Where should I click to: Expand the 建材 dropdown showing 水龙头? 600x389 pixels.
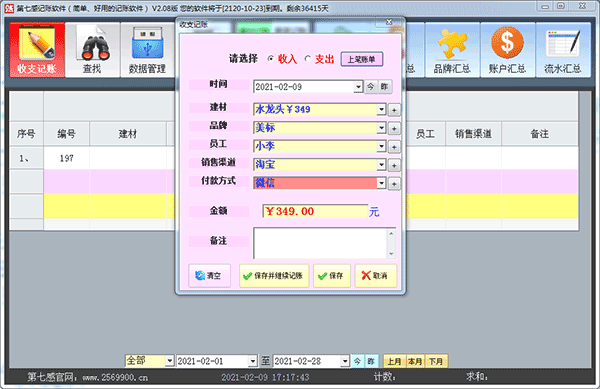click(x=381, y=109)
